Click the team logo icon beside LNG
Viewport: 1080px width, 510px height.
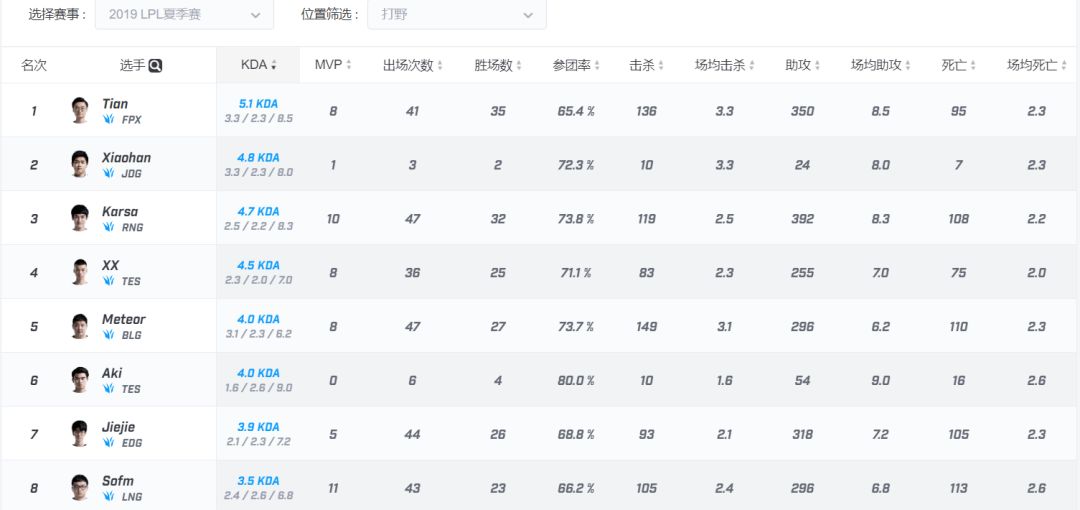[108, 496]
